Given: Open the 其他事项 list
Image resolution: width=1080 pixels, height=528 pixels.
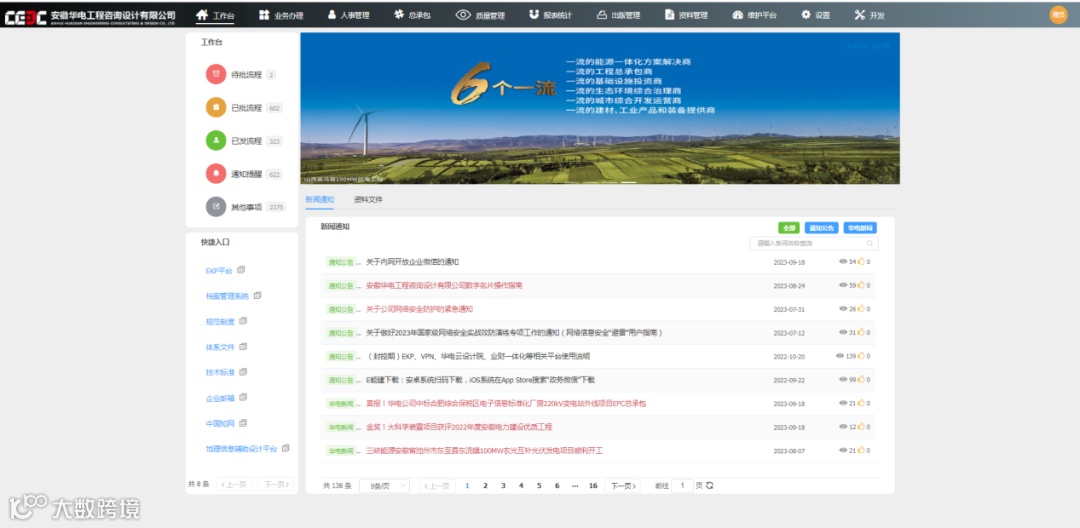Looking at the screenshot, I should click(247, 207).
